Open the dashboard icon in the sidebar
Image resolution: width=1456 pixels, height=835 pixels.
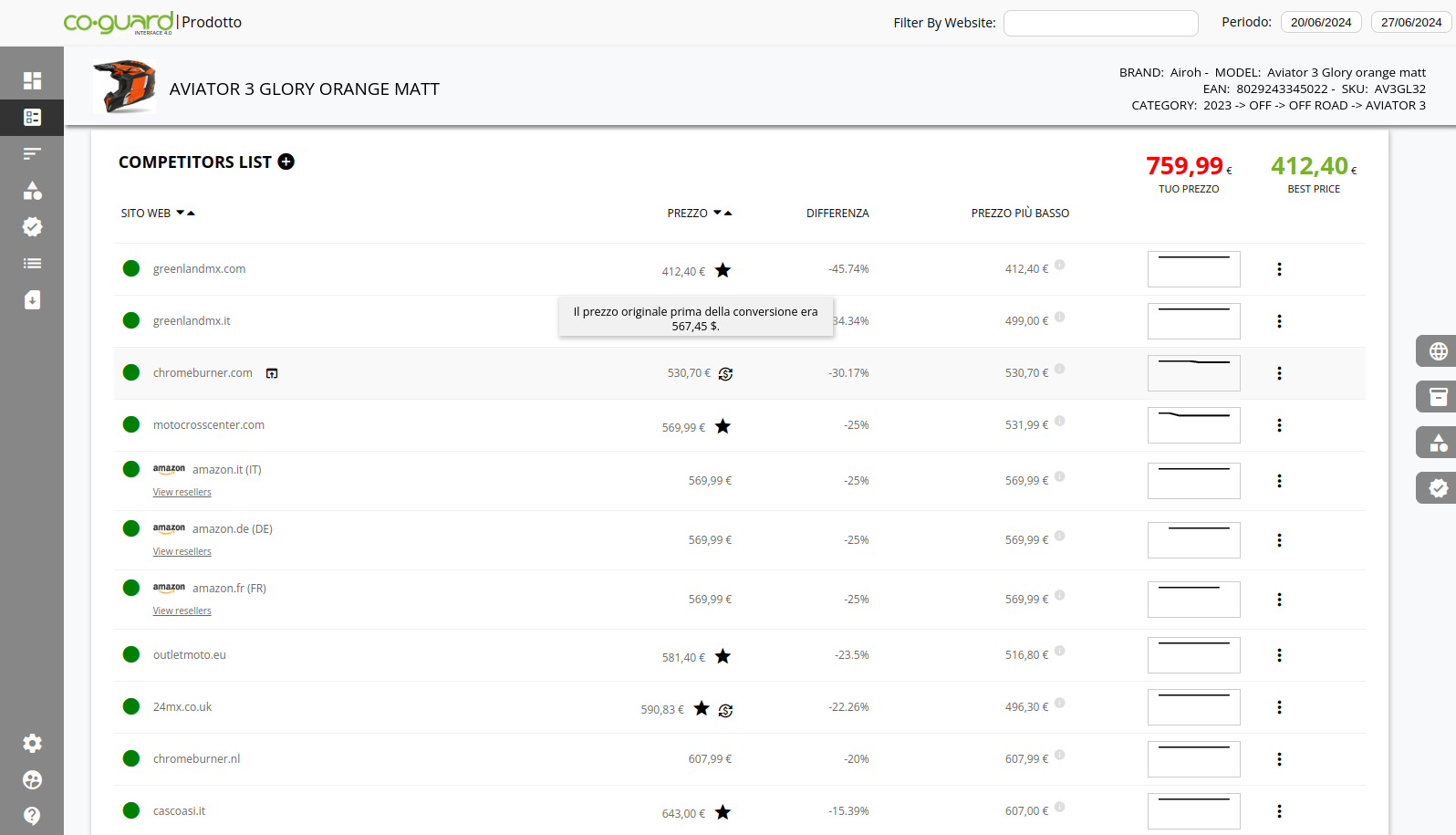coord(32,80)
